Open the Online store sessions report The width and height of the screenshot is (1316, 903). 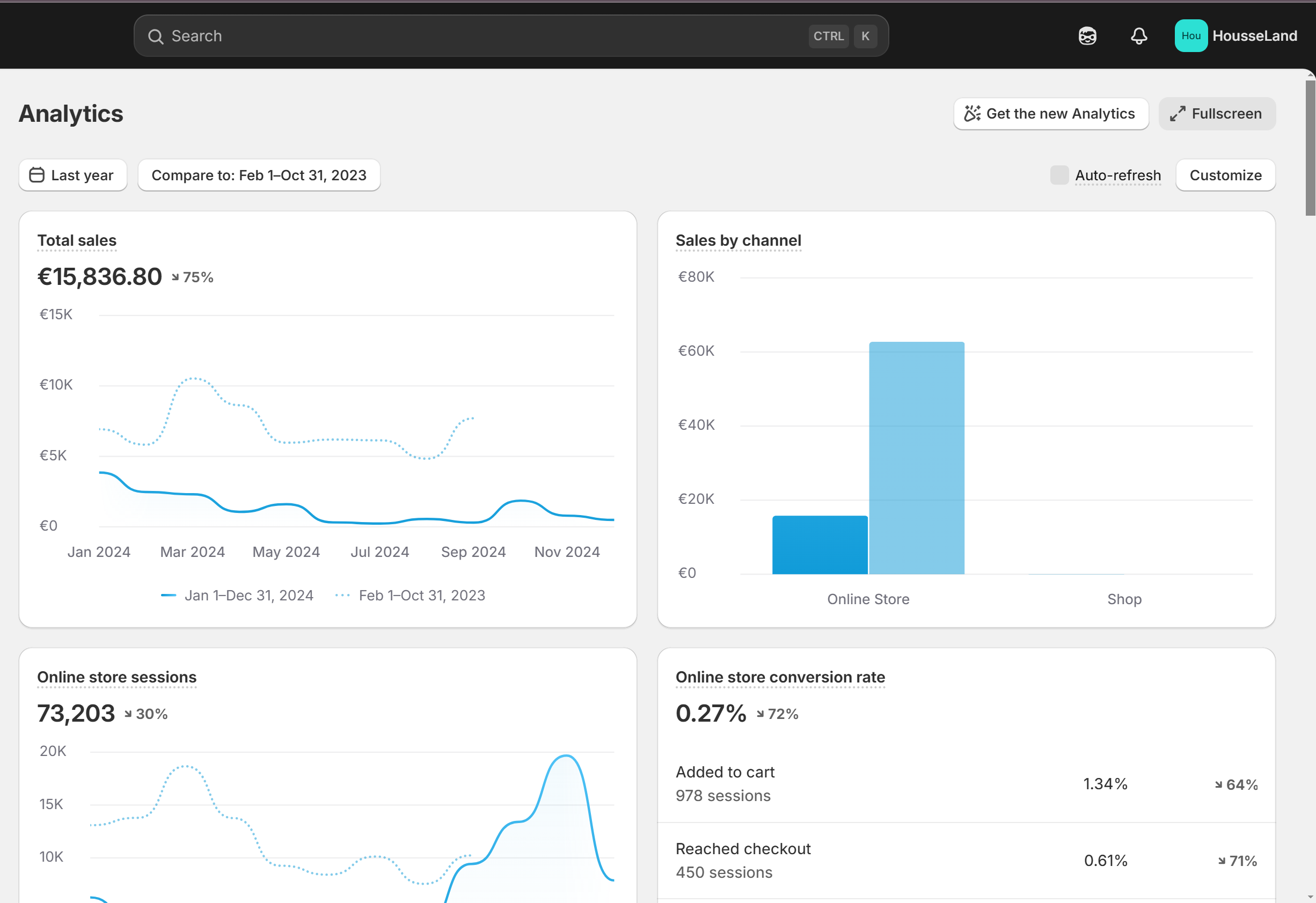point(116,677)
